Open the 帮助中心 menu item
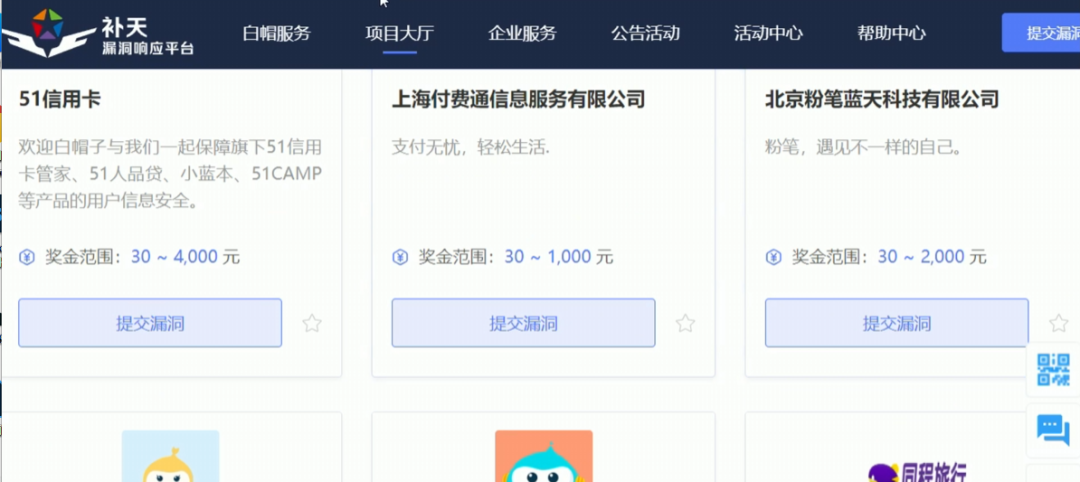Screen dimensions: 1080x482 (891, 33)
